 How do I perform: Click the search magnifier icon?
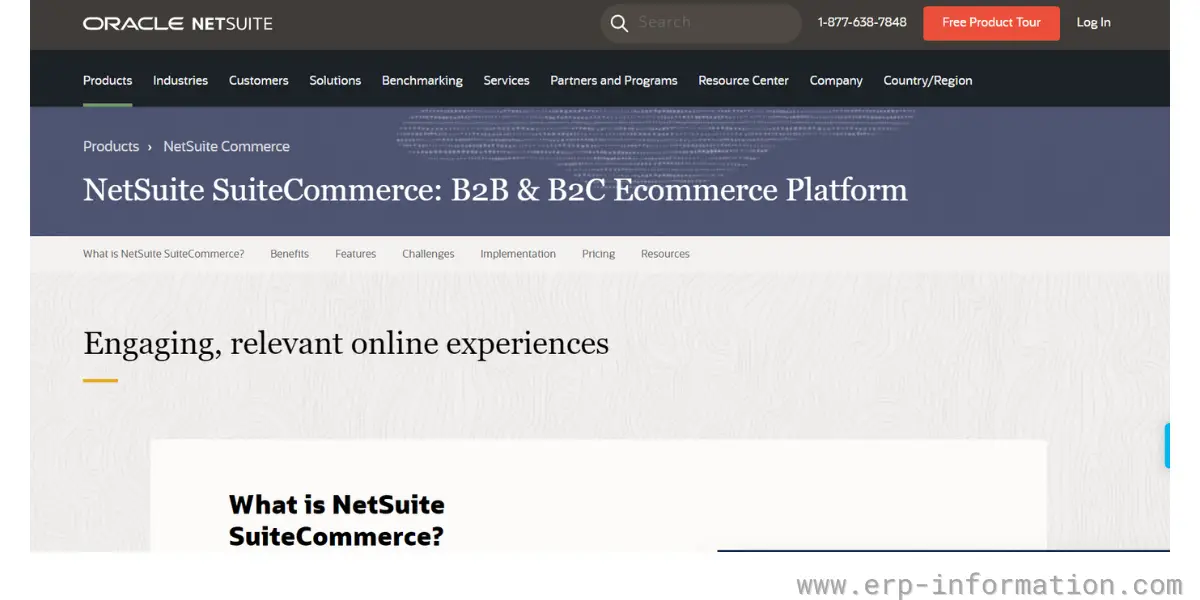tap(619, 23)
